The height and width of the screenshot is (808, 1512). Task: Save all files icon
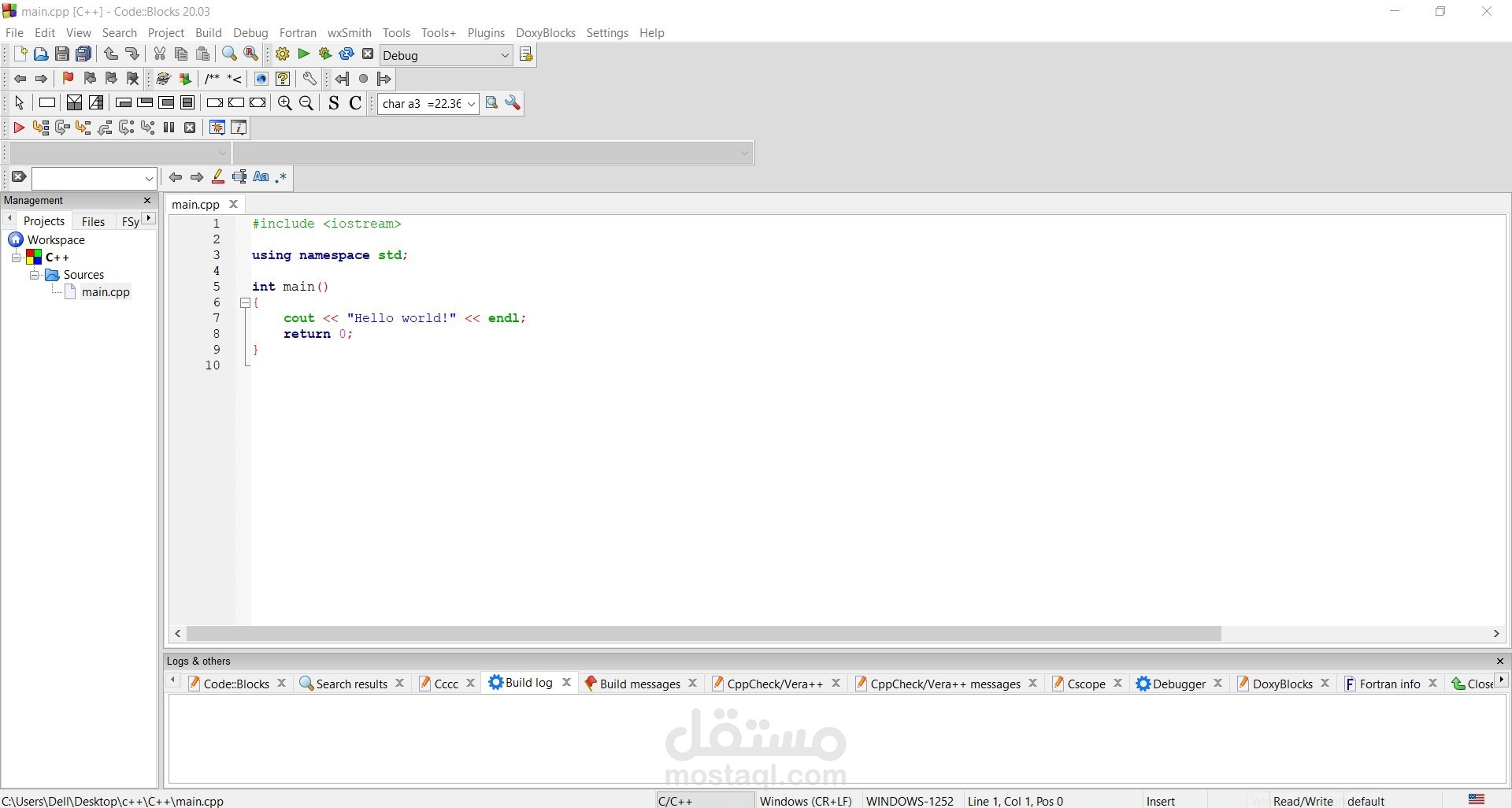click(x=83, y=54)
